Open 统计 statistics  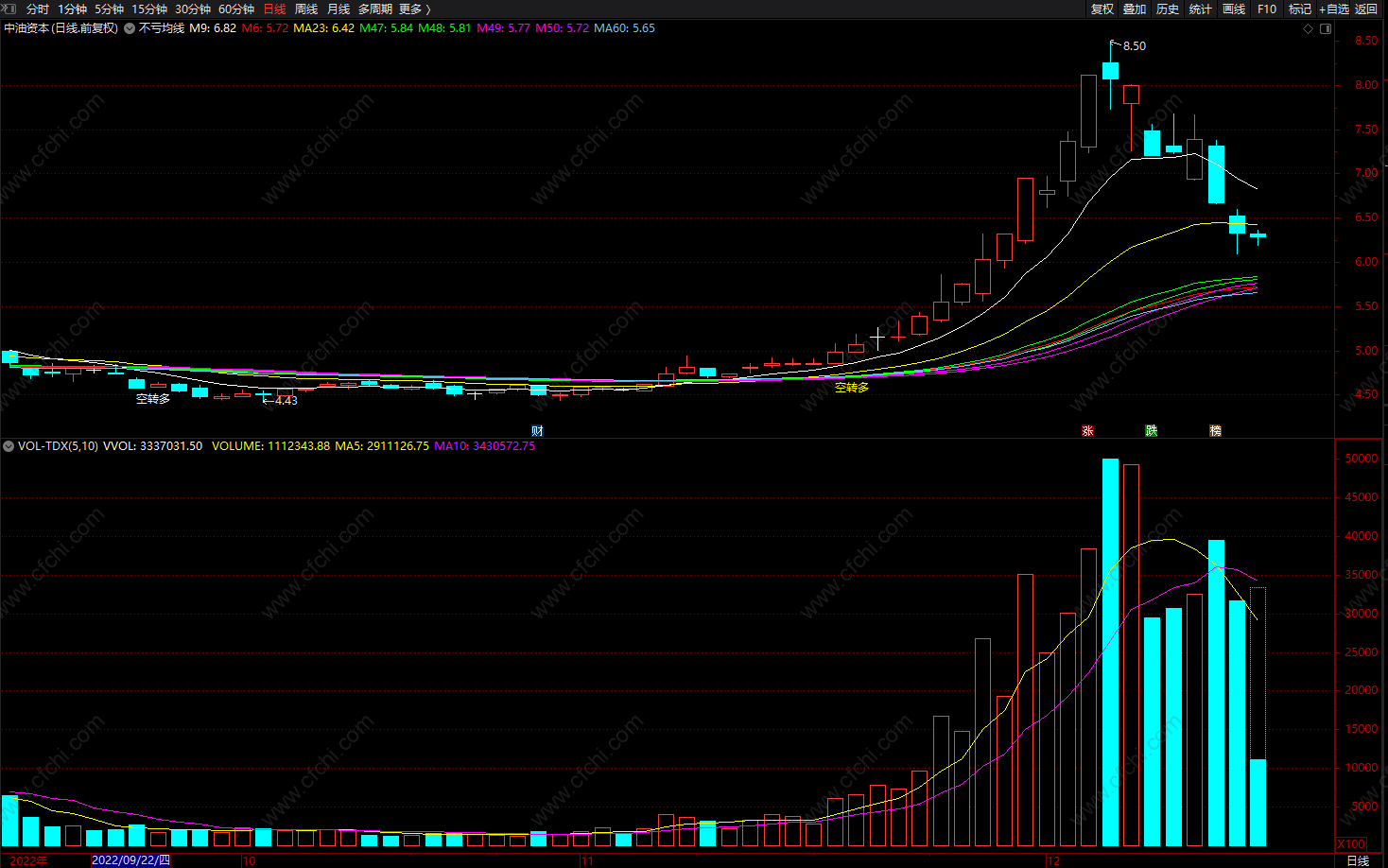click(1201, 9)
